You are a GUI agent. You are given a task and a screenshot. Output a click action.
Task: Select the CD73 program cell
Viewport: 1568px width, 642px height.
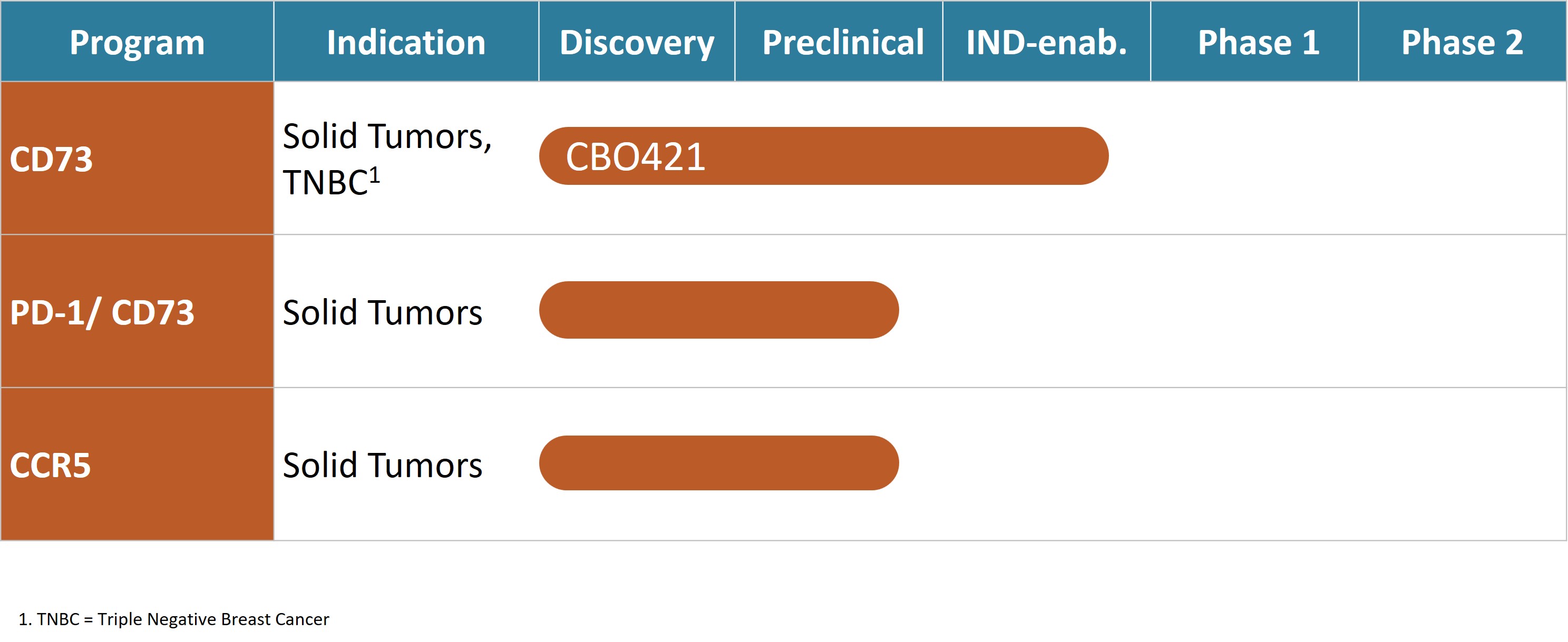137,159
